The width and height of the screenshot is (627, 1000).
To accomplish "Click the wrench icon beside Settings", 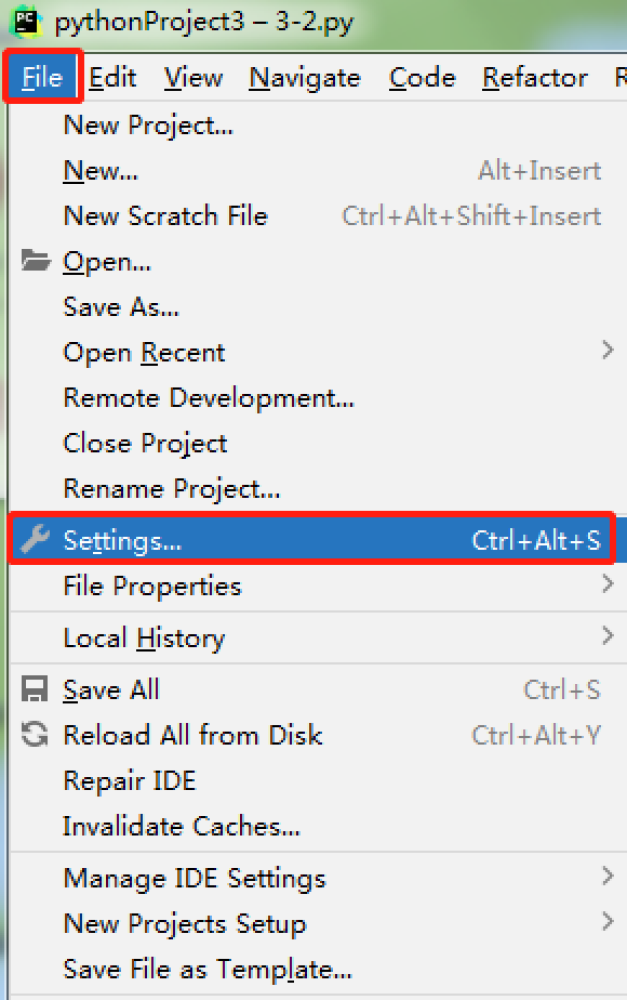I will point(36,541).
